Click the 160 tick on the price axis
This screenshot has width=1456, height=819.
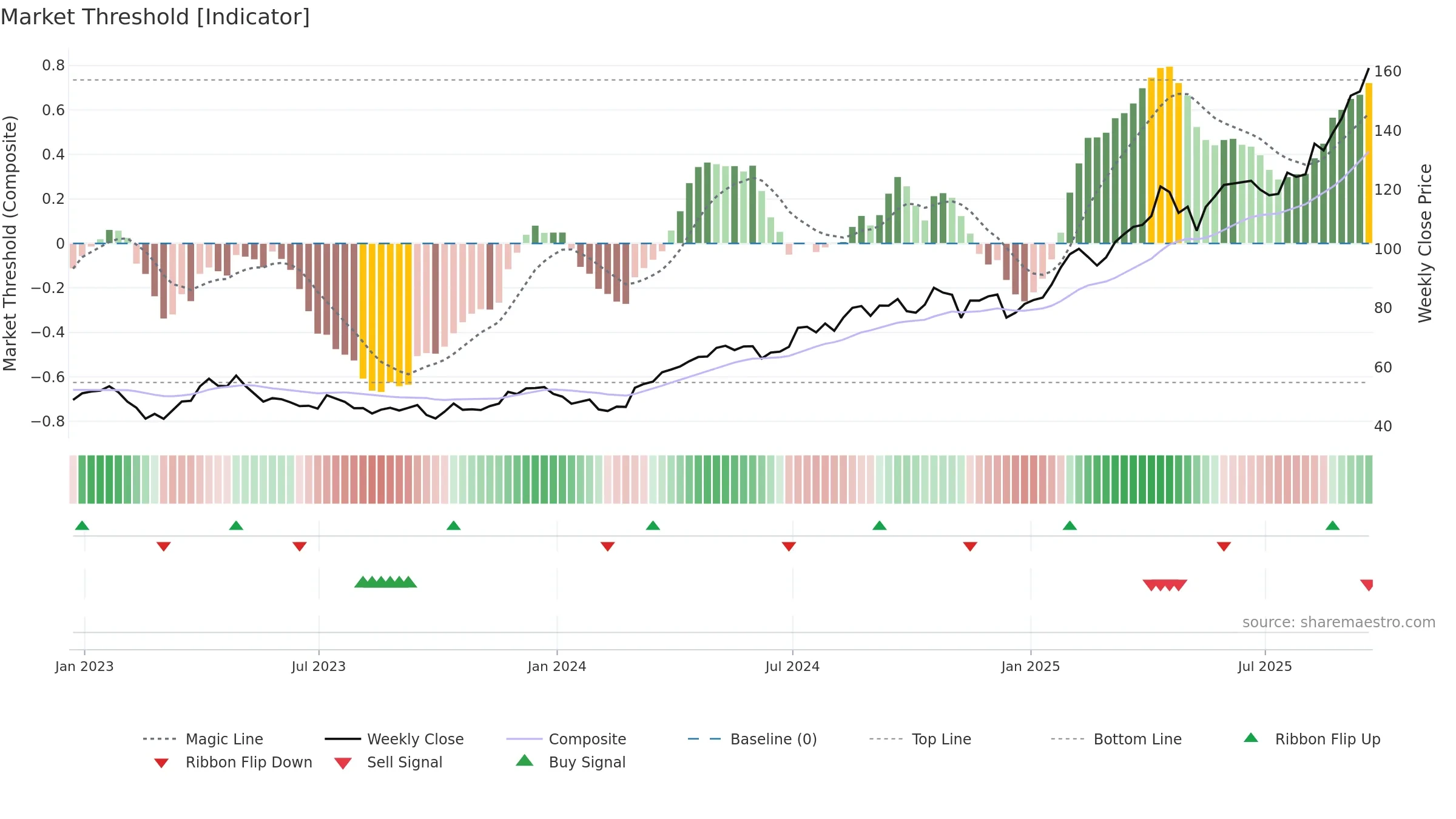point(1388,72)
